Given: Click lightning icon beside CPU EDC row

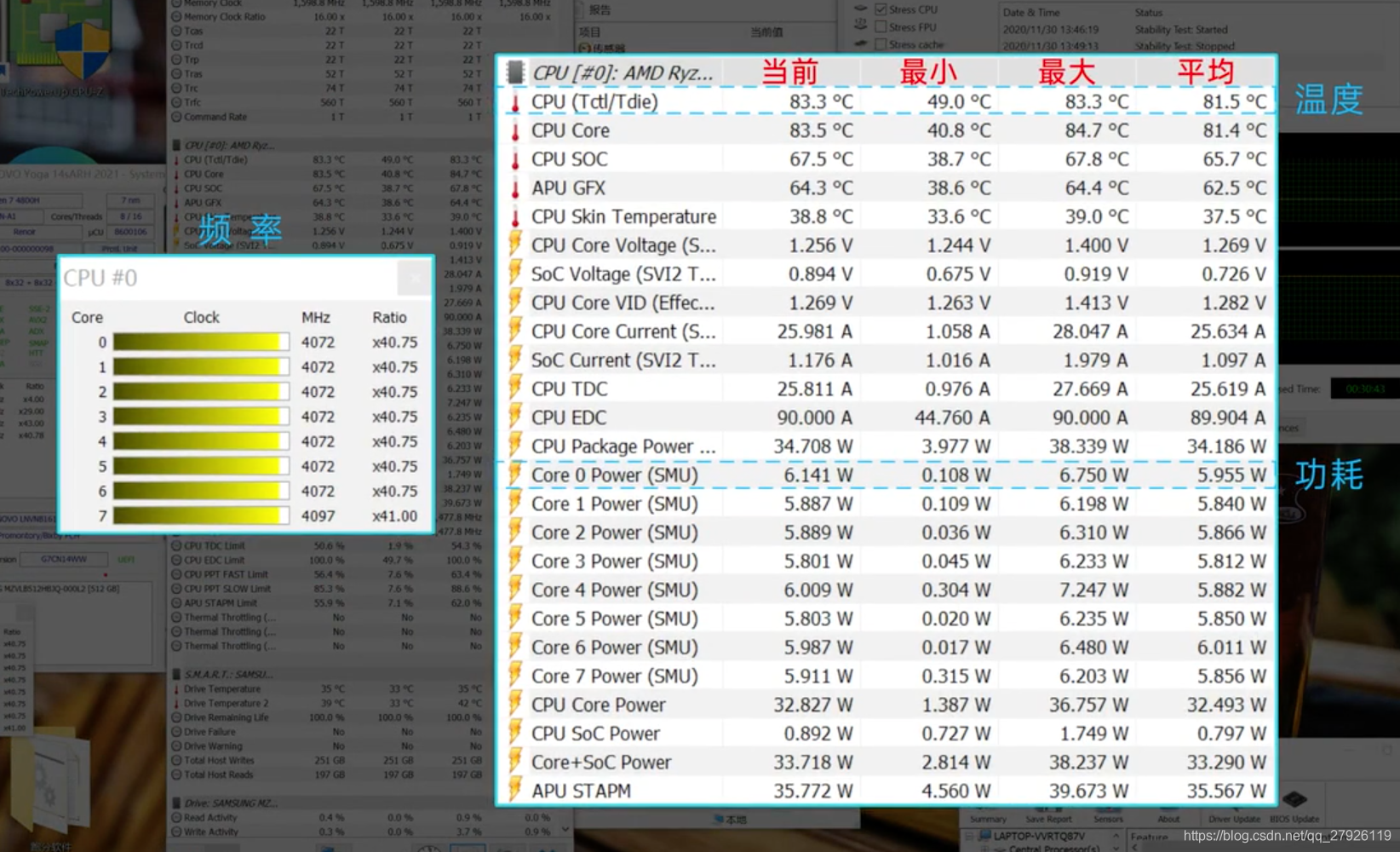Looking at the screenshot, I should coord(515,417).
